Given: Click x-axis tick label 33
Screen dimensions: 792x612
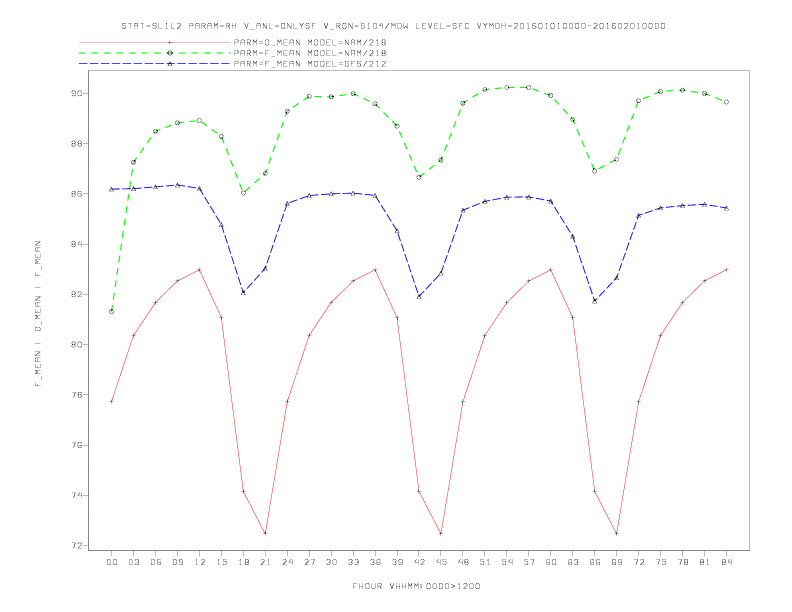Looking at the screenshot, I should pos(353,562).
